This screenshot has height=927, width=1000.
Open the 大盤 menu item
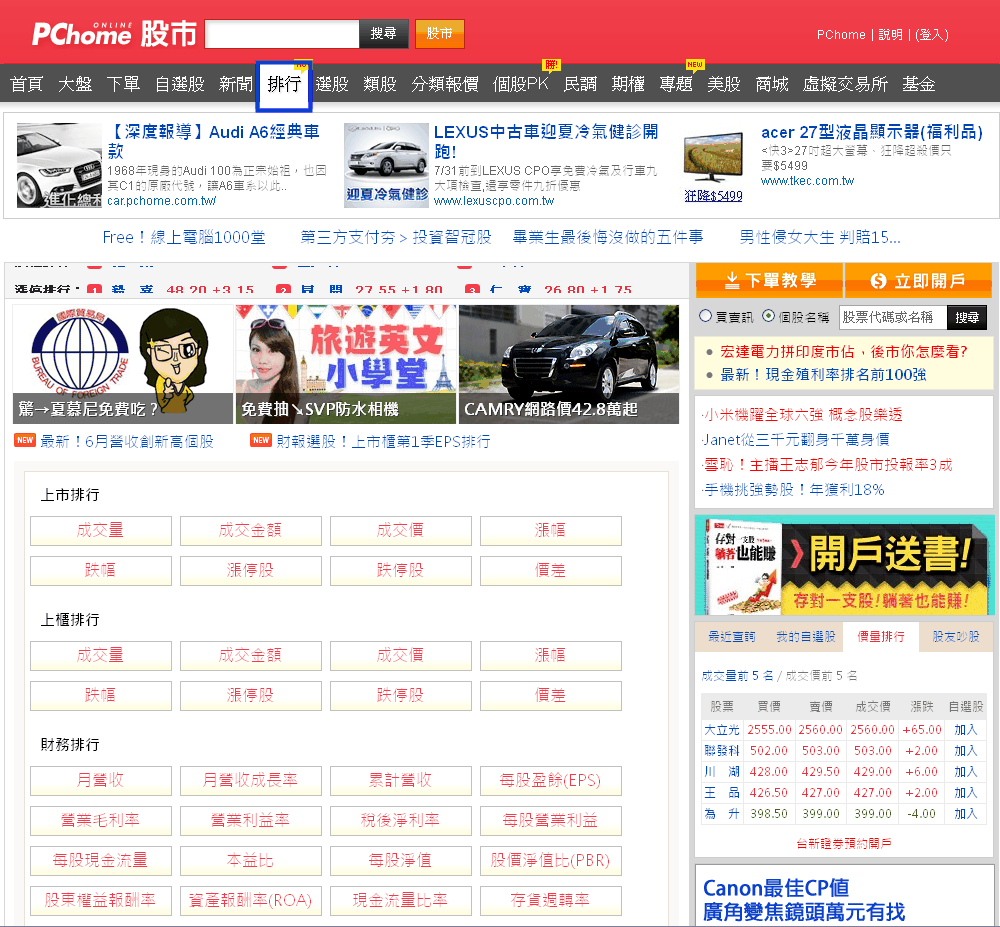[75, 84]
